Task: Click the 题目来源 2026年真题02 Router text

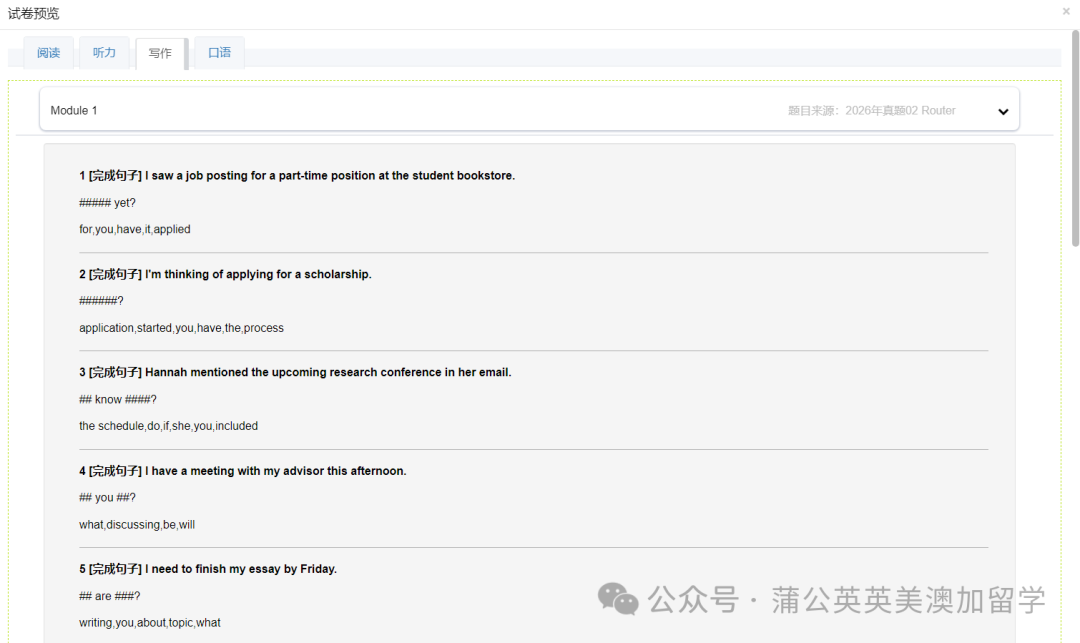Action: click(x=871, y=111)
